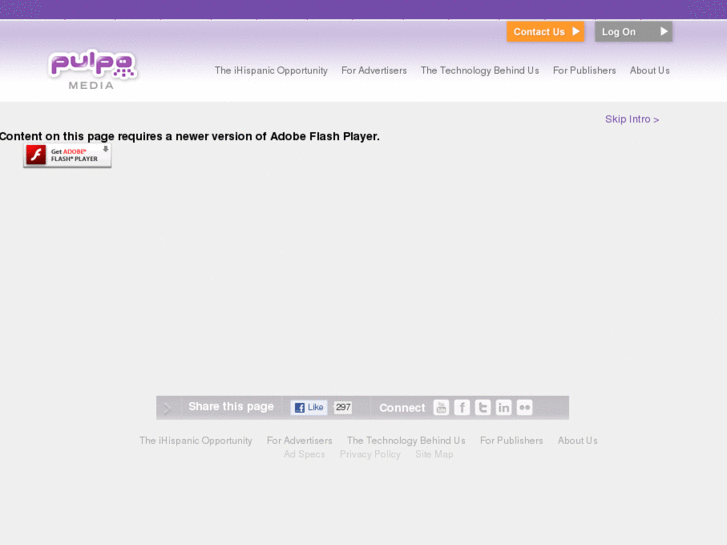Open the Twitter connect icon

[x=483, y=408]
